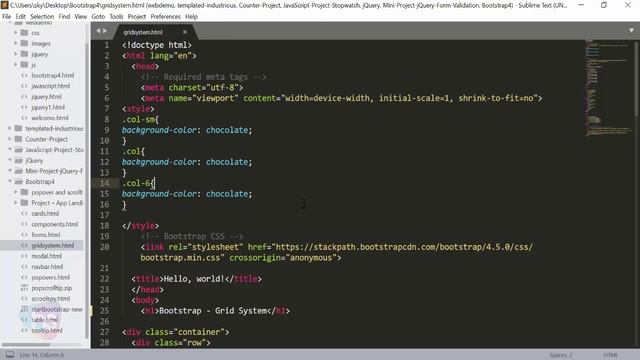Open bootstrap4.html in sidebar
Image resolution: width=640 pixels, height=360 pixels.
(53, 75)
